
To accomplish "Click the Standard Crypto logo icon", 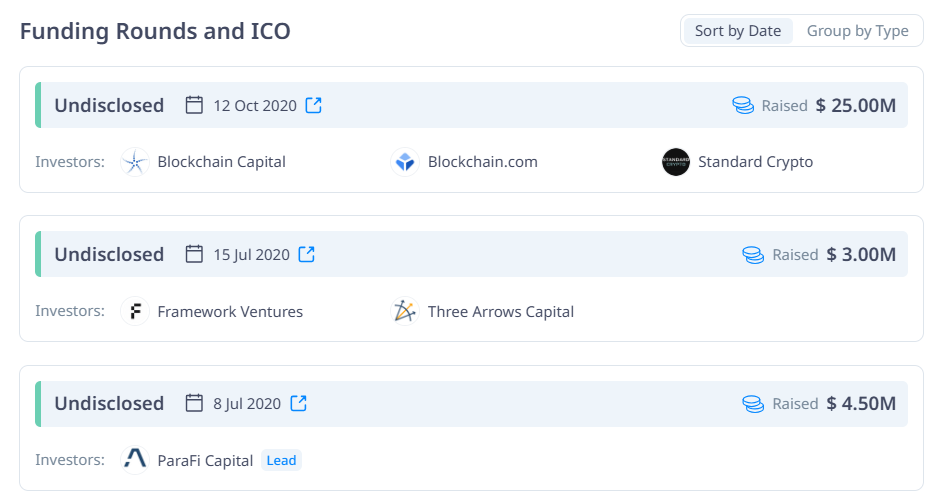I will click(x=676, y=162).
